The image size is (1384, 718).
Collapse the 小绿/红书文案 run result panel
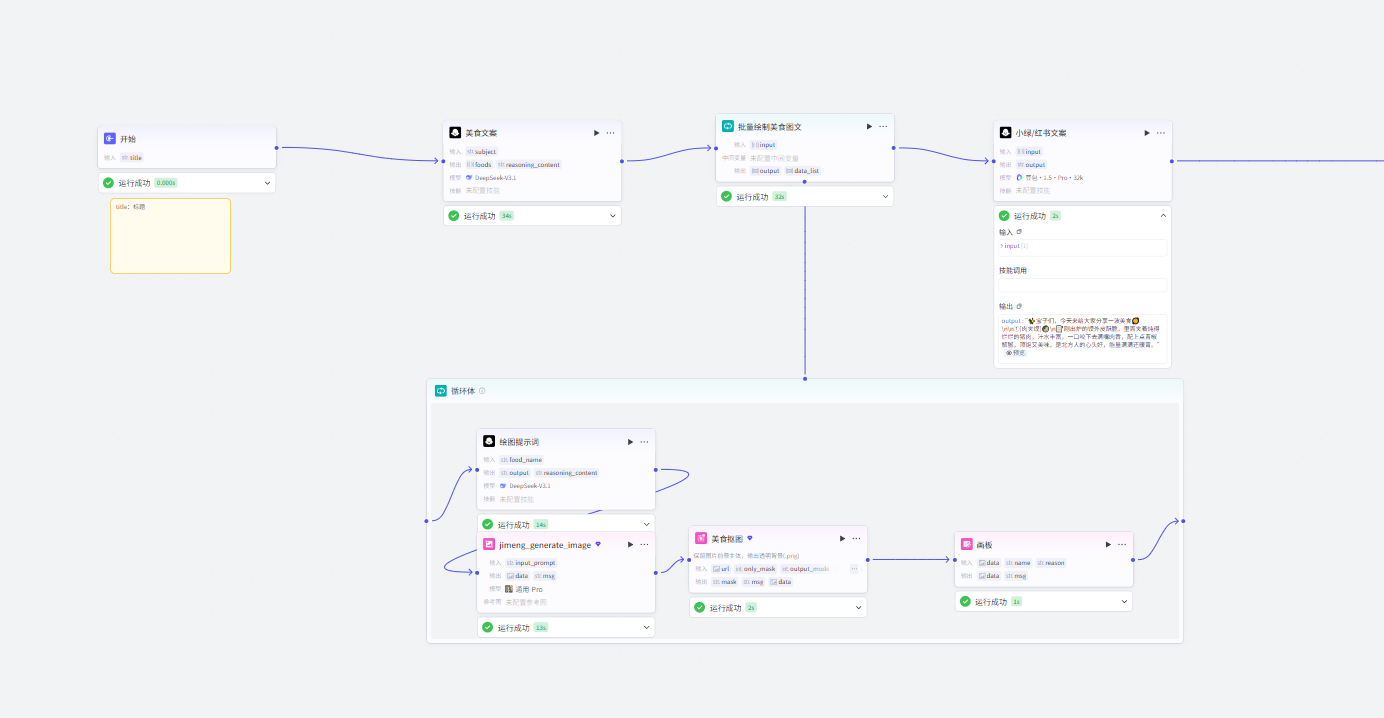click(x=1163, y=216)
